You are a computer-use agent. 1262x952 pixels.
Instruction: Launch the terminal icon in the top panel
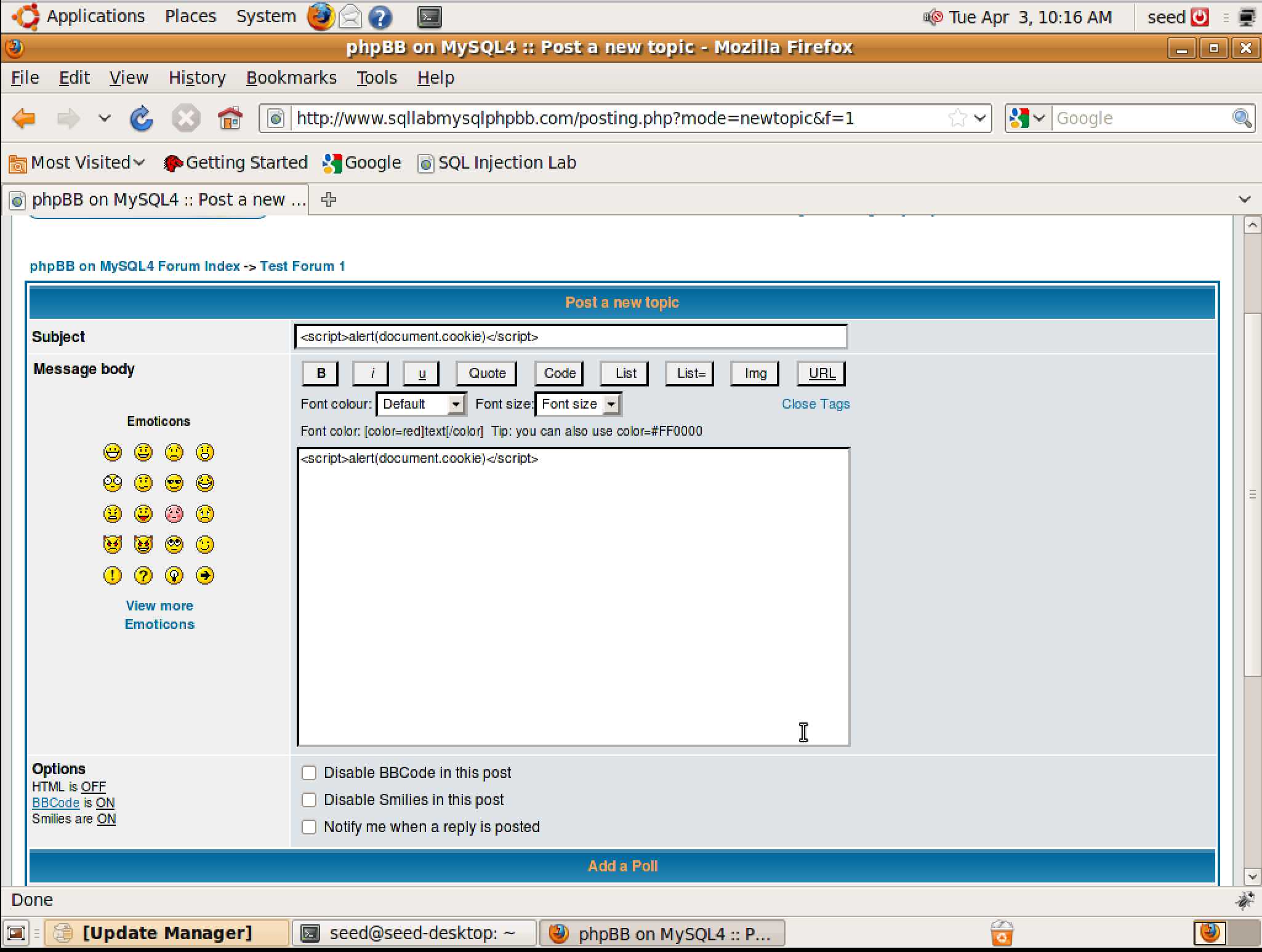click(x=429, y=17)
